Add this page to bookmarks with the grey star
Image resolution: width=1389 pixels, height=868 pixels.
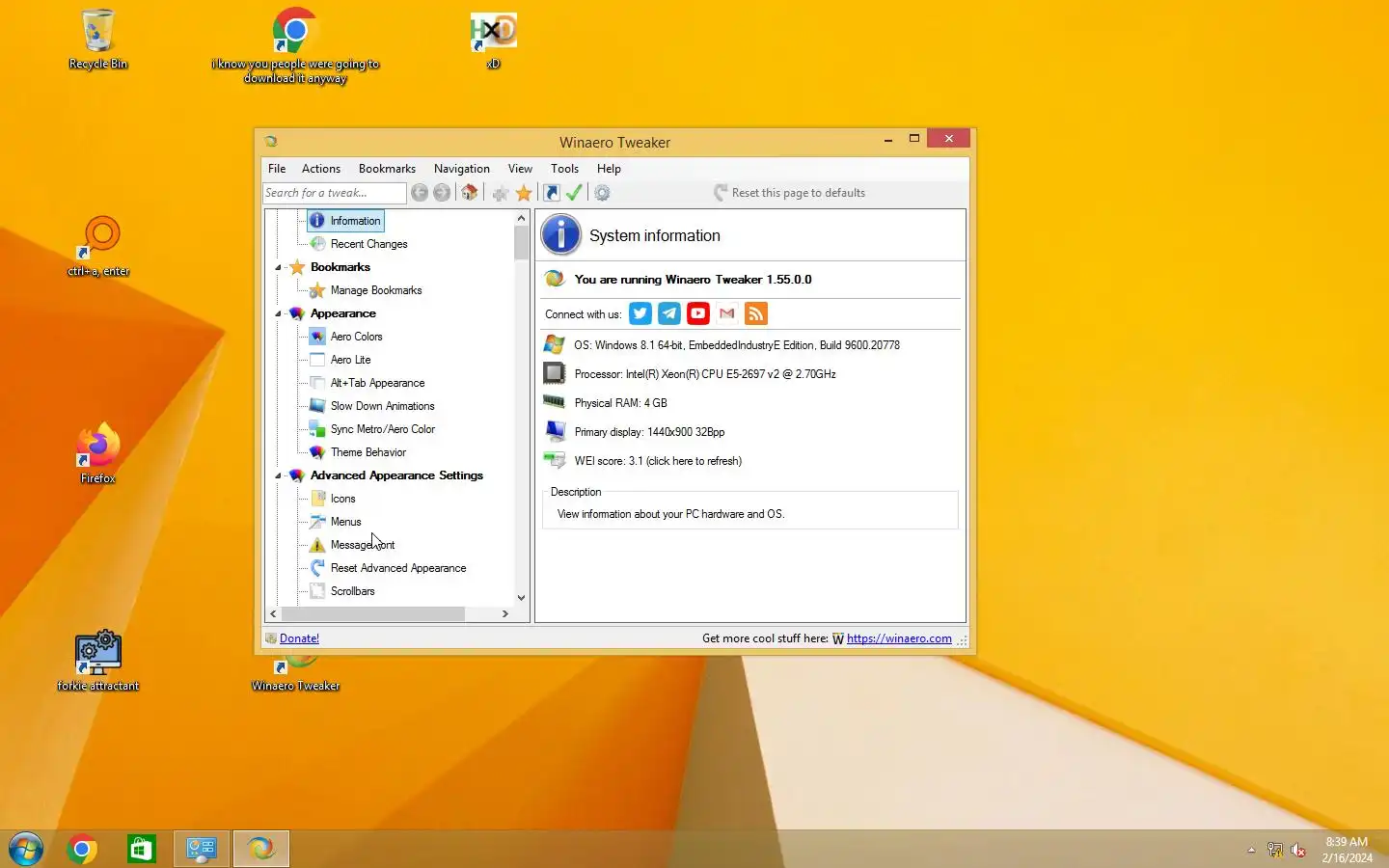(x=500, y=193)
